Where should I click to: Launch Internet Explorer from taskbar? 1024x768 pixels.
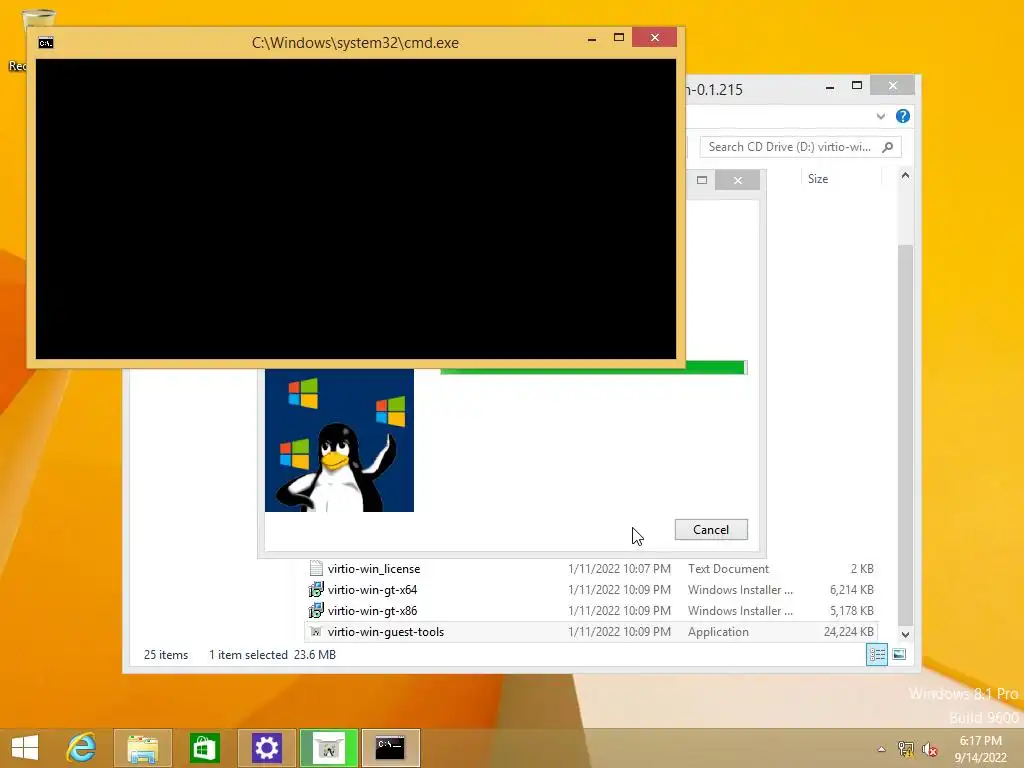[82, 748]
